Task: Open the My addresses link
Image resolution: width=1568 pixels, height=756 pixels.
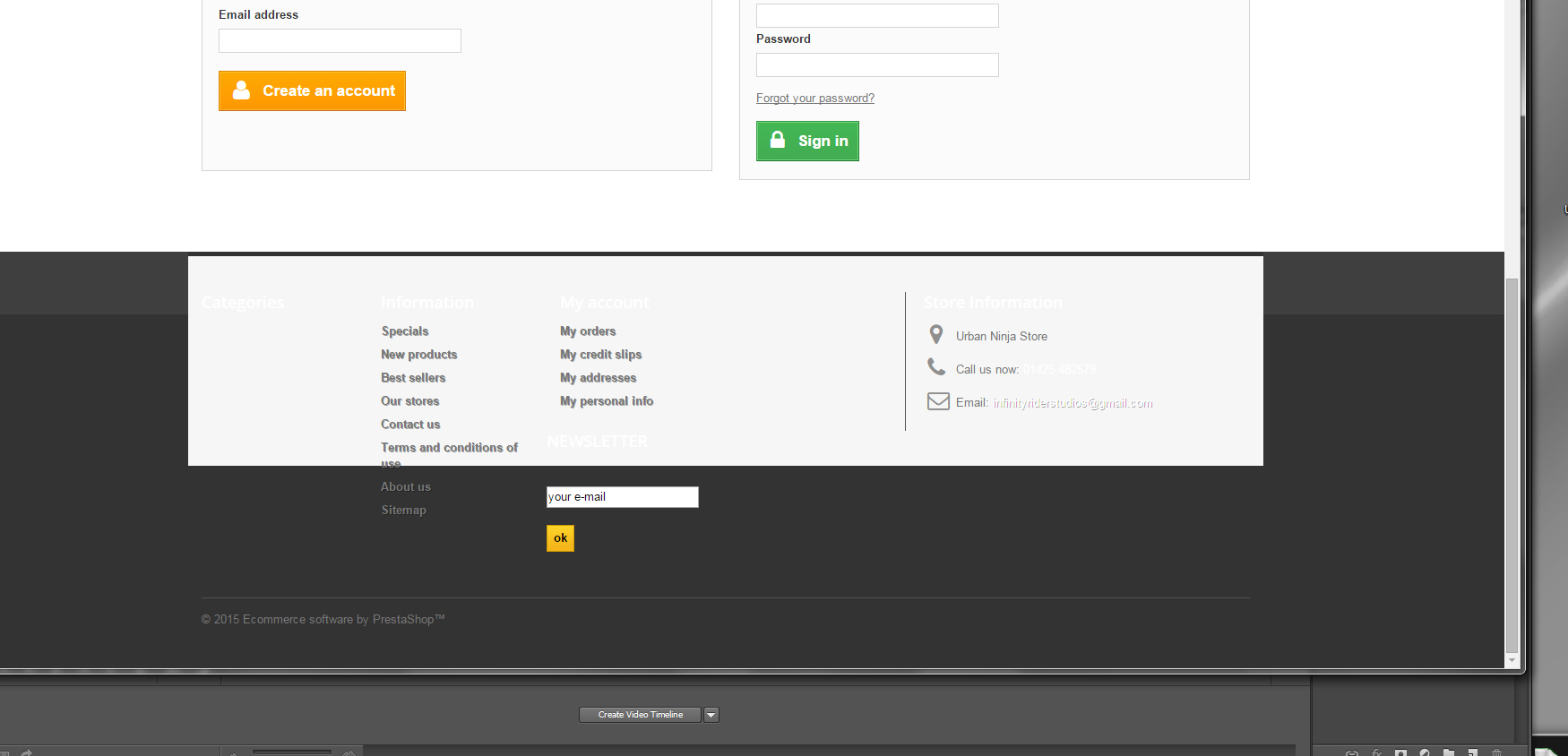Action: (599, 378)
